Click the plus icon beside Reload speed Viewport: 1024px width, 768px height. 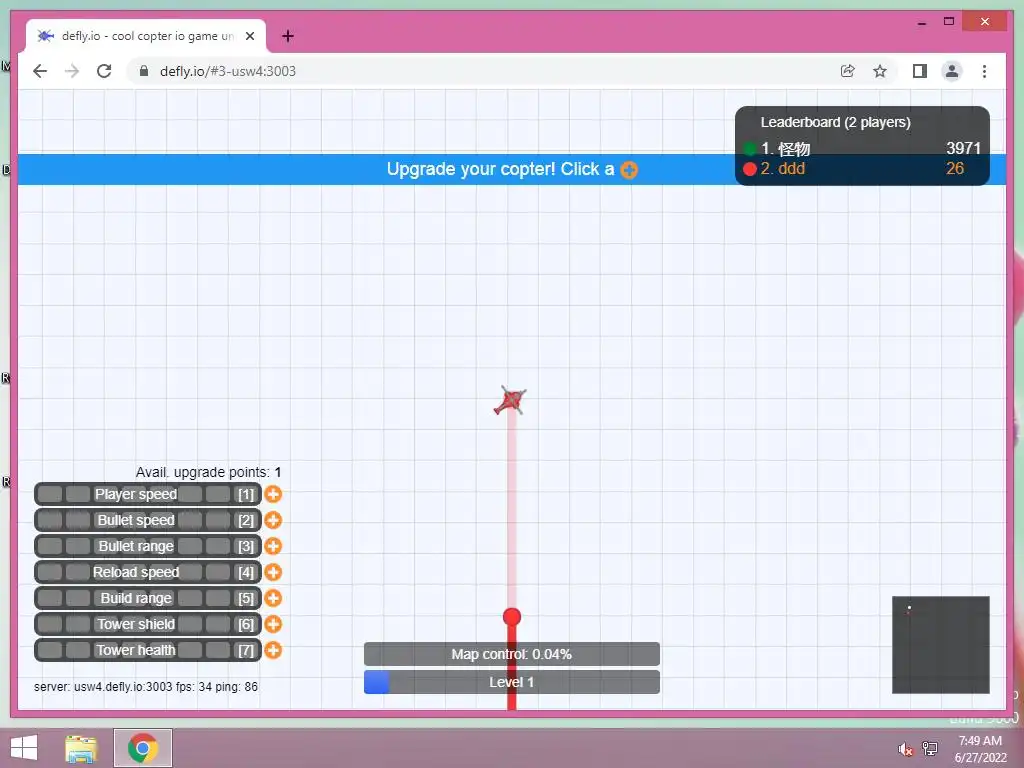273,572
